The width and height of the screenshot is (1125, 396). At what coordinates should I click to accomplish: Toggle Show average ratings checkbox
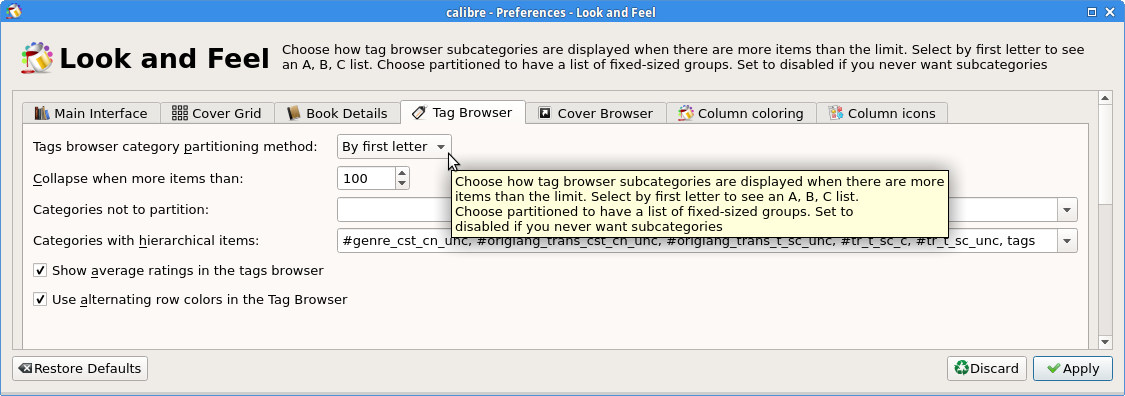click(x=40, y=270)
